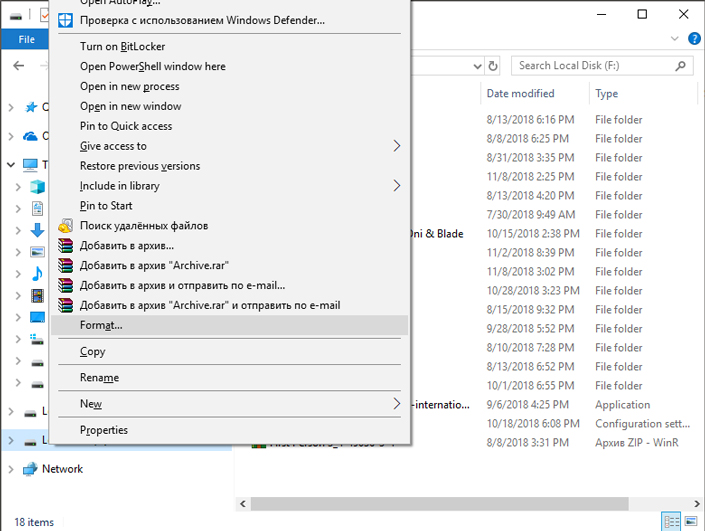Image resolution: width=705 pixels, height=531 pixels.
Task: Select Network in the navigation tree
Action: click(x=62, y=469)
